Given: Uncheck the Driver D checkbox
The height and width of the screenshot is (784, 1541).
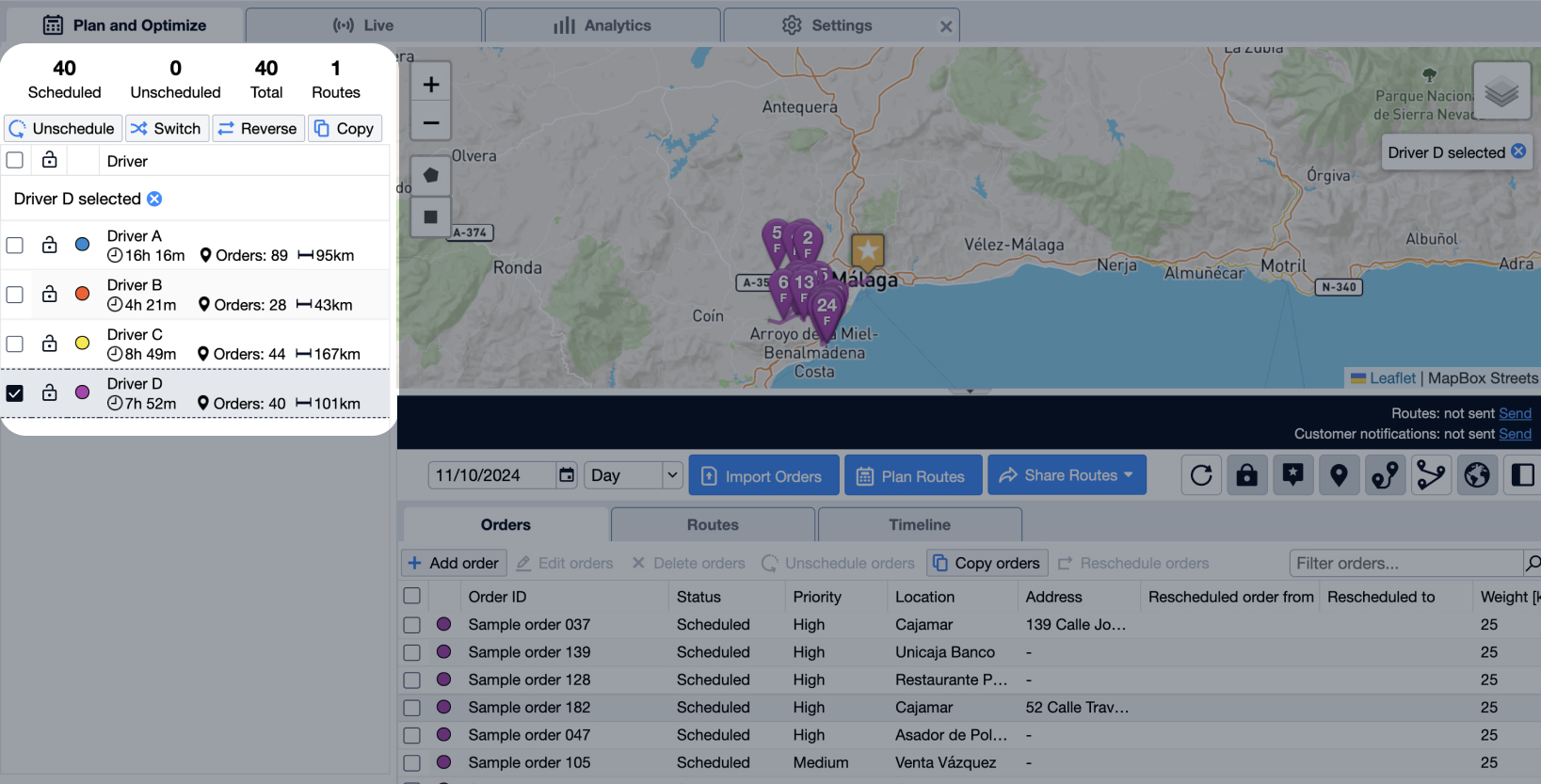Looking at the screenshot, I should tap(15, 393).
